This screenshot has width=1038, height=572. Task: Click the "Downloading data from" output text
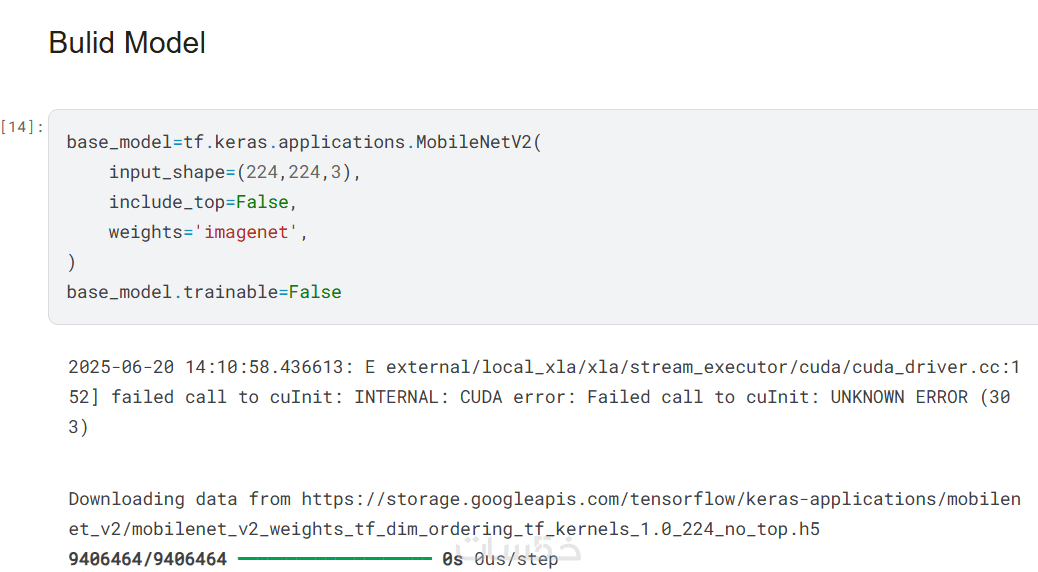click(x=179, y=499)
